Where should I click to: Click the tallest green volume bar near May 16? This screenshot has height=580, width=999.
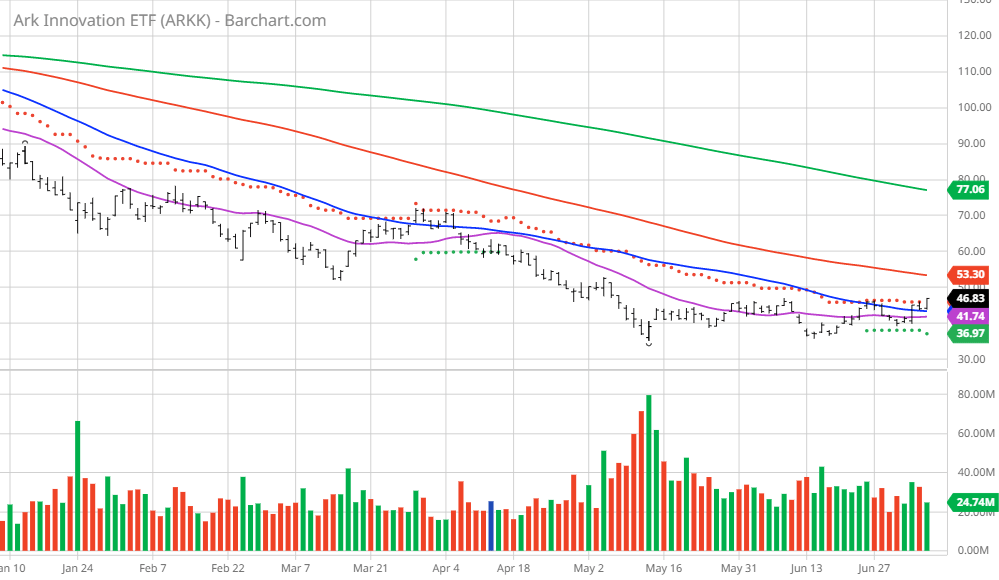[x=649, y=473]
